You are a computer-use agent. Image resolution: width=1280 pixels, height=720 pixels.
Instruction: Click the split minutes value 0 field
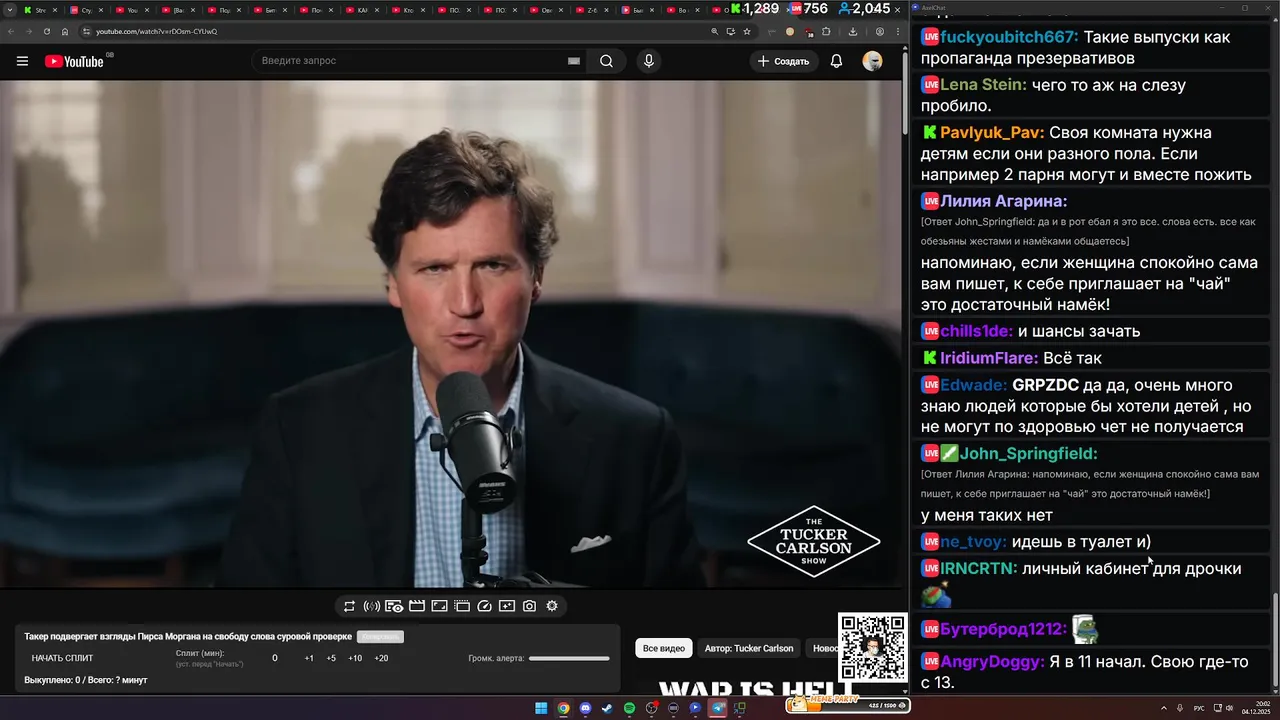275,658
